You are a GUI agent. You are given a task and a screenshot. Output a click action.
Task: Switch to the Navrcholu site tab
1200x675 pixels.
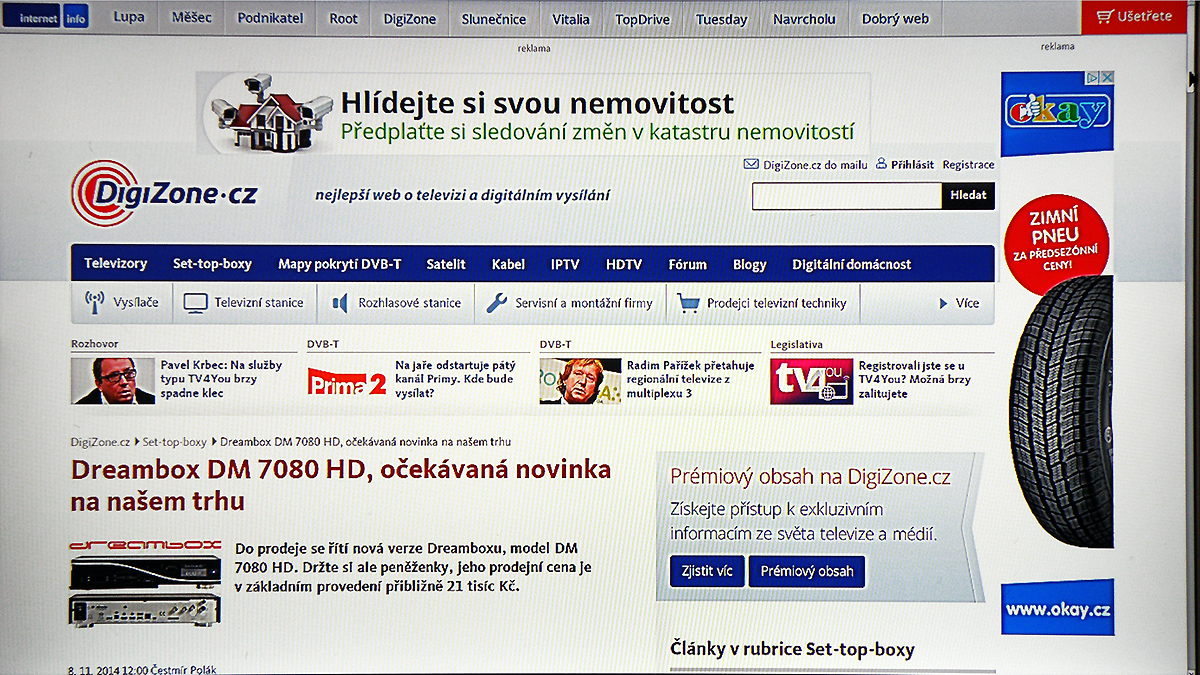click(x=804, y=18)
